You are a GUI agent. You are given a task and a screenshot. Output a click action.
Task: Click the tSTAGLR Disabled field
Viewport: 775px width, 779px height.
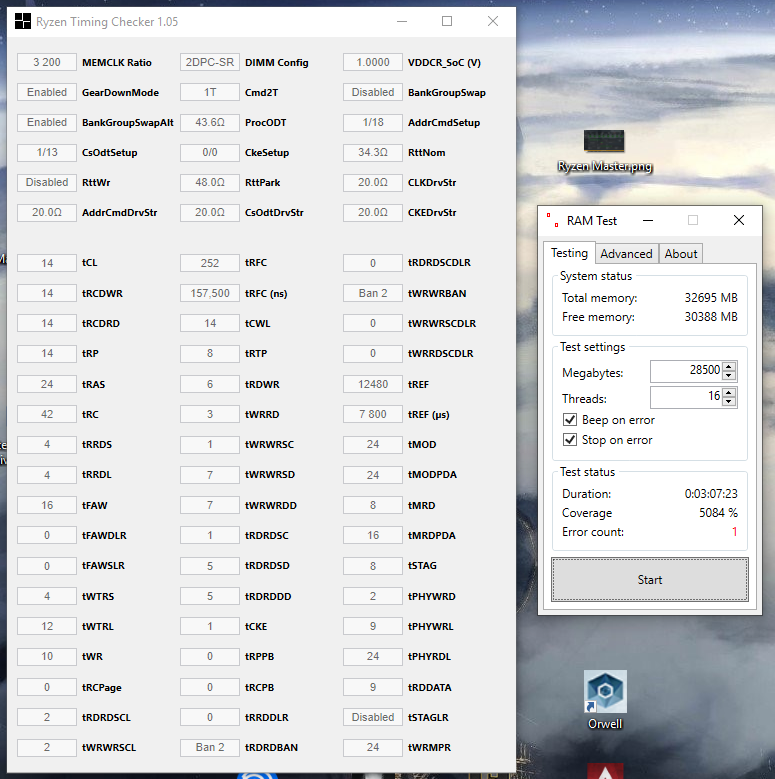[373, 717]
